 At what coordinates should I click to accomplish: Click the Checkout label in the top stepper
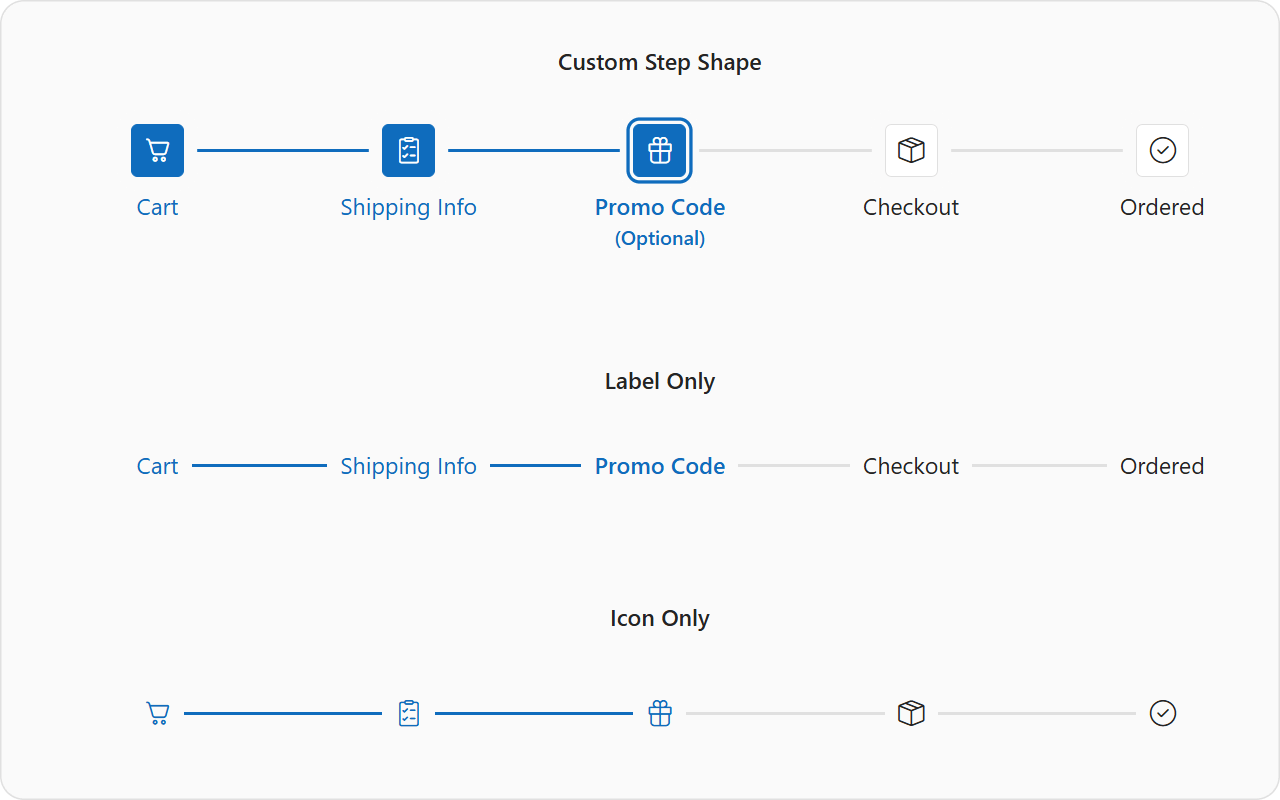pyautogui.click(x=911, y=207)
